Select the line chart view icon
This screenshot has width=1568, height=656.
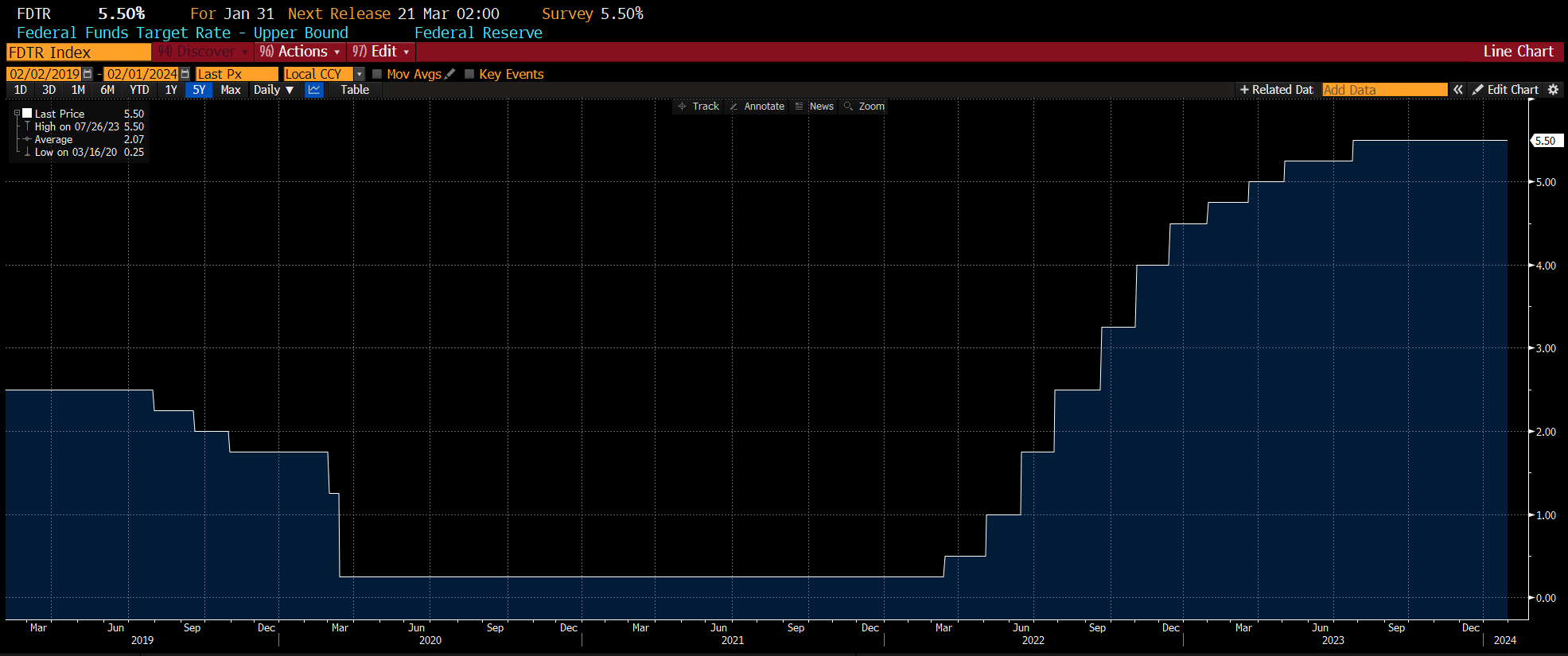click(314, 90)
